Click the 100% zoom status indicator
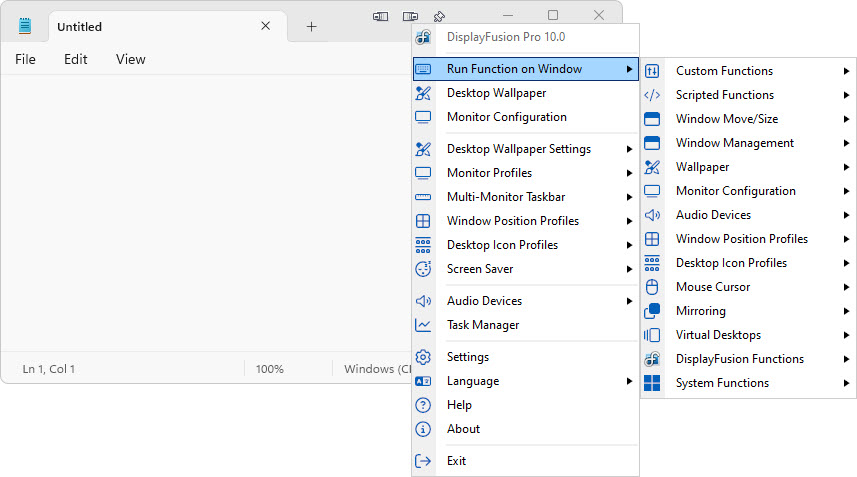This screenshot has height=477, width=857. [270, 369]
